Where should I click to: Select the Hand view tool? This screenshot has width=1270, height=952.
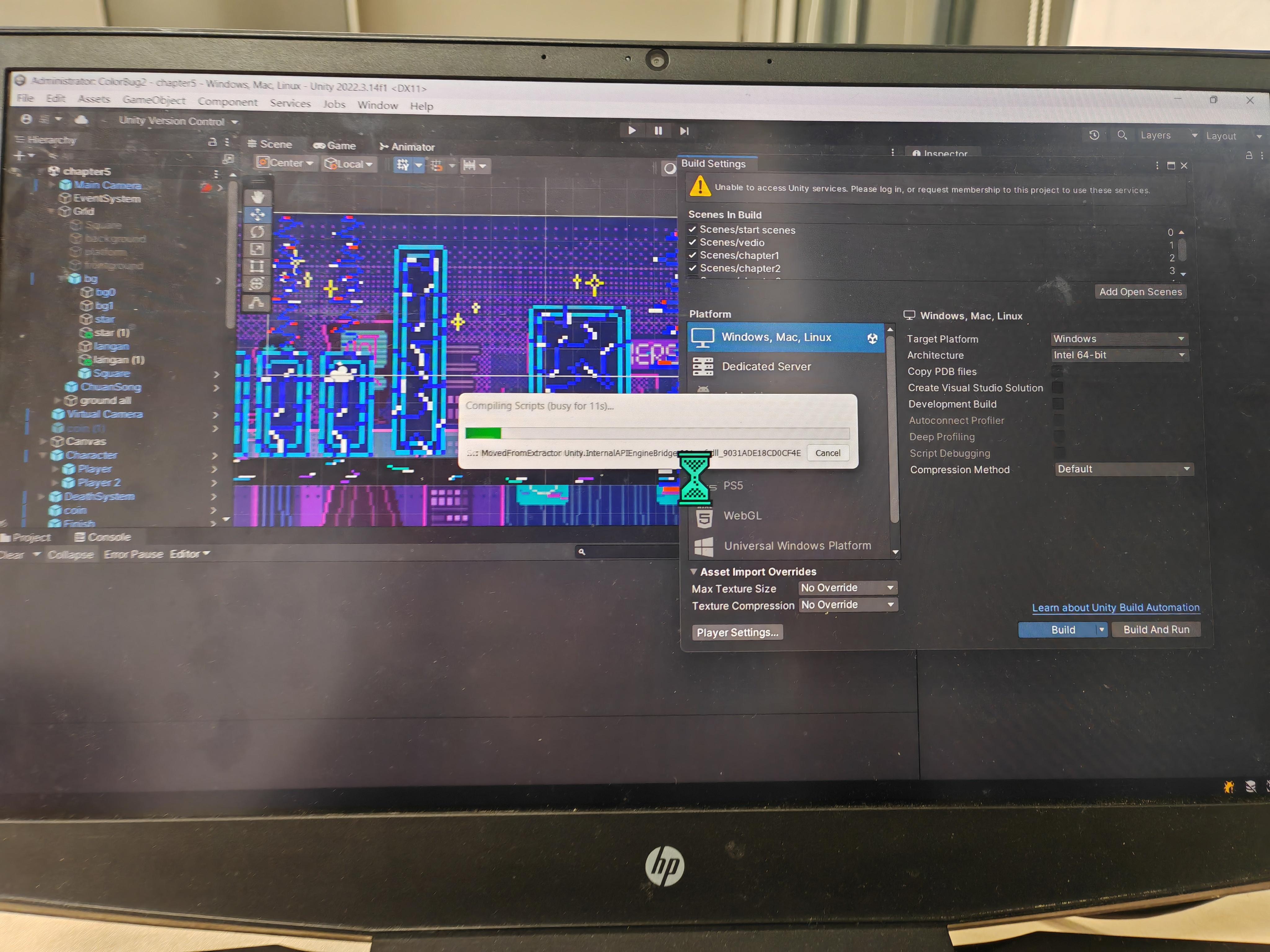pyautogui.click(x=257, y=197)
